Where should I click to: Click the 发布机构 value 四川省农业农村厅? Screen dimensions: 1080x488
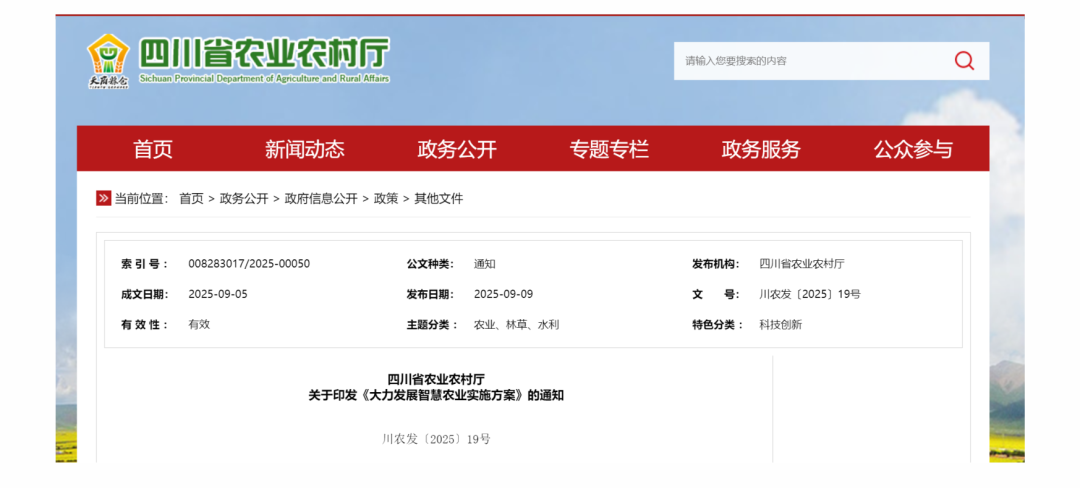[x=801, y=264]
